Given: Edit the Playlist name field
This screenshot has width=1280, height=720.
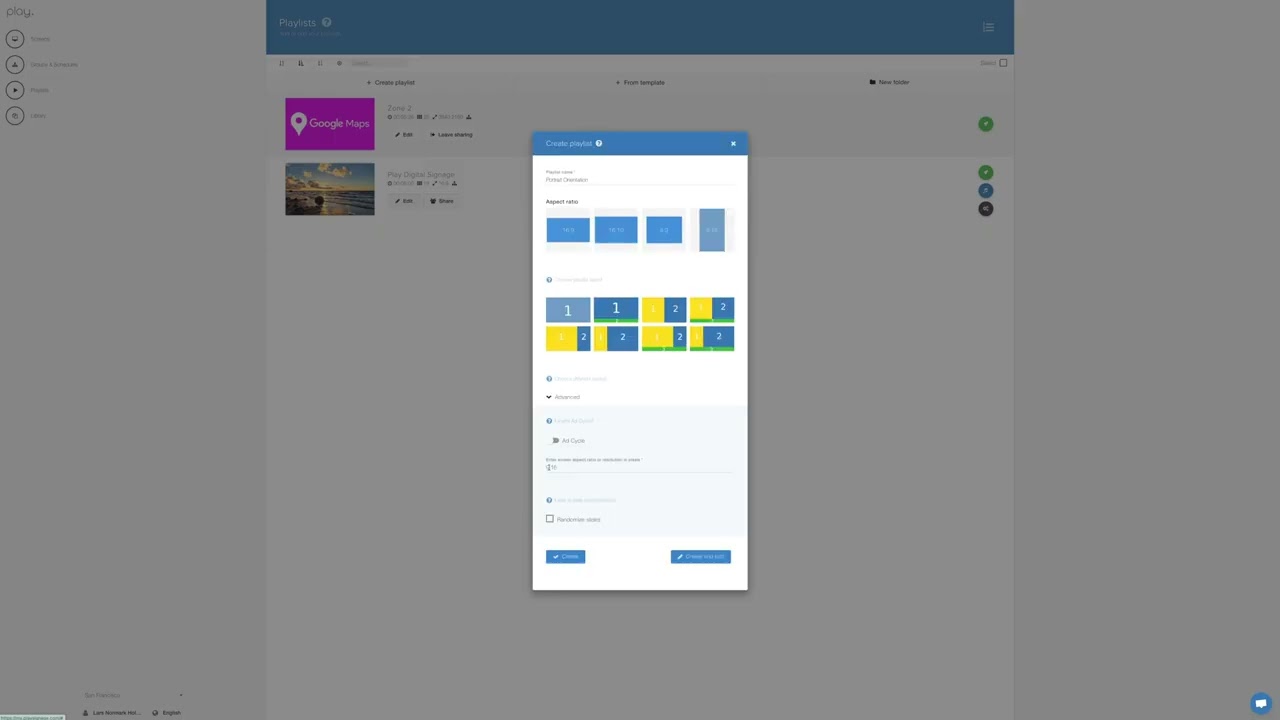Looking at the screenshot, I should click(640, 180).
